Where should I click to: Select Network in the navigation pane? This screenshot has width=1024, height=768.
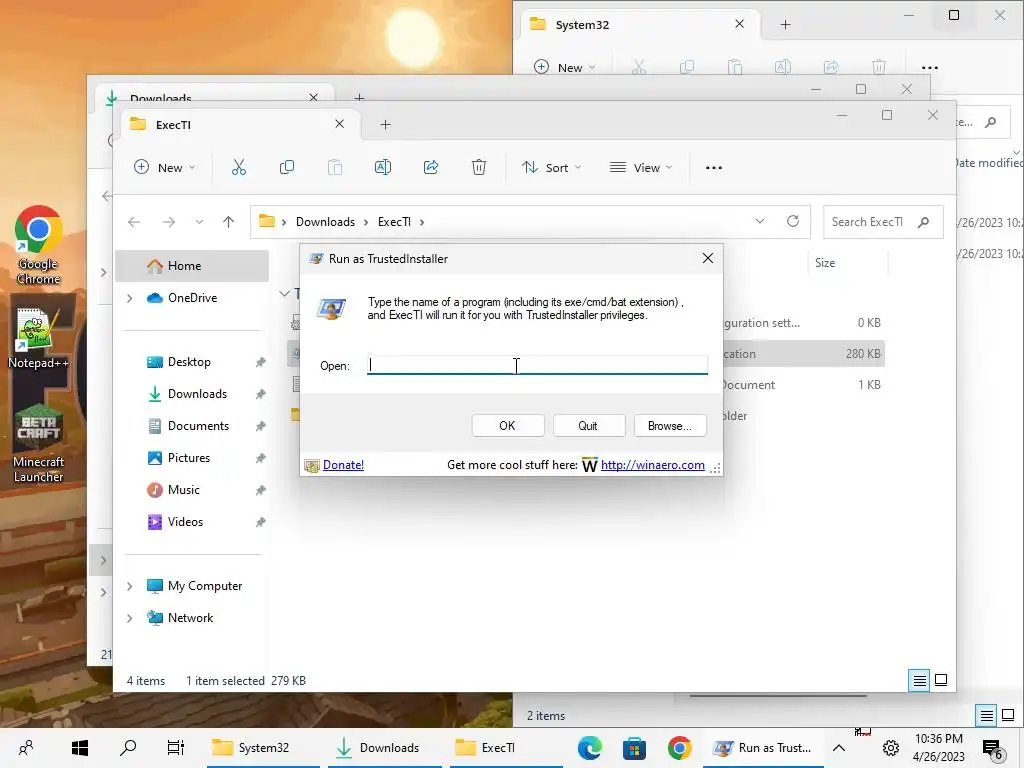point(190,618)
